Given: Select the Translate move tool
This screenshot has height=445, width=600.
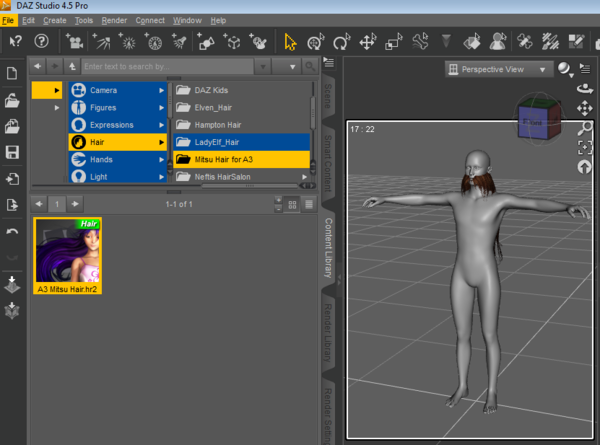Looking at the screenshot, I should [x=368, y=41].
